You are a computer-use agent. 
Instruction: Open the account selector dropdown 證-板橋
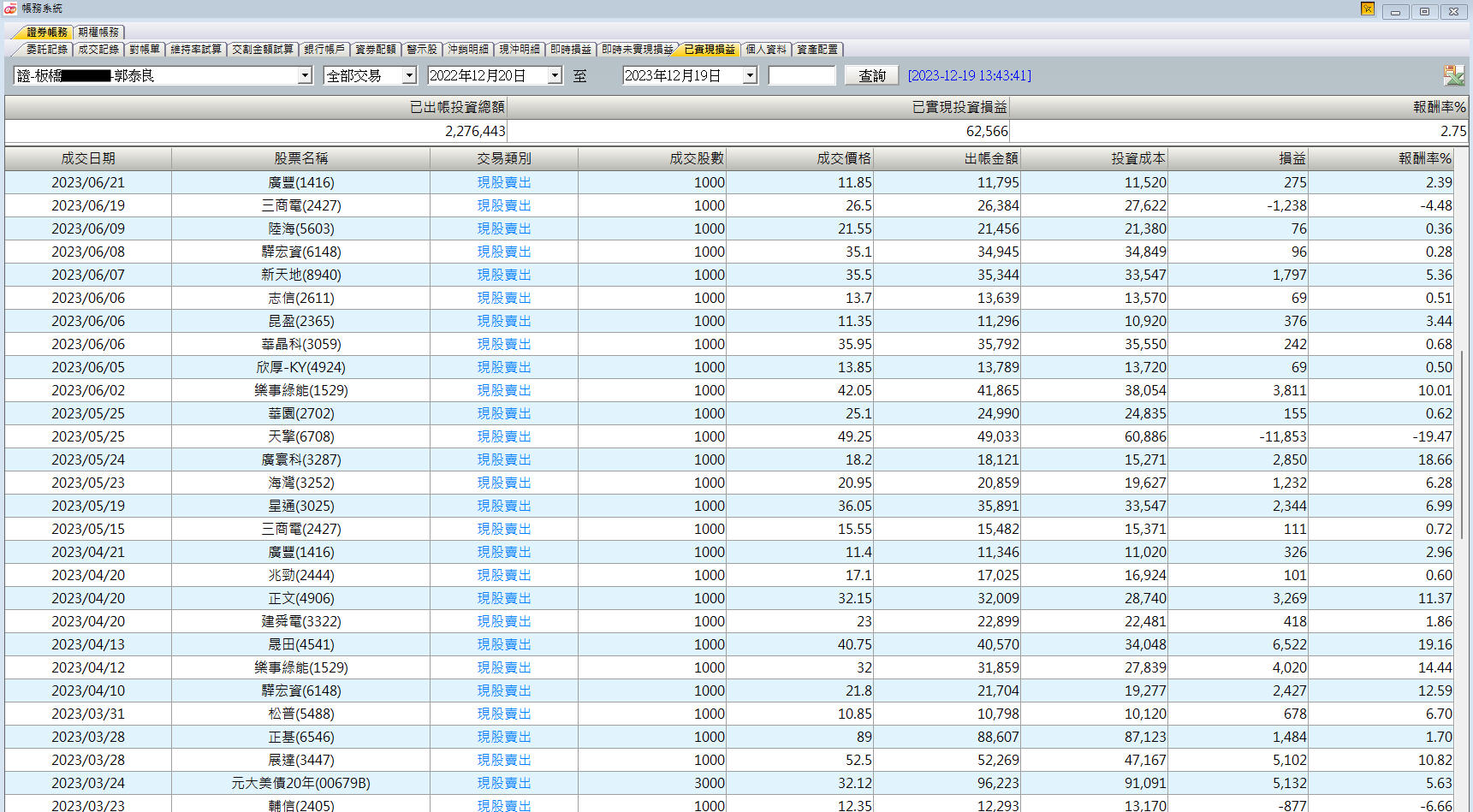pyautogui.click(x=305, y=75)
